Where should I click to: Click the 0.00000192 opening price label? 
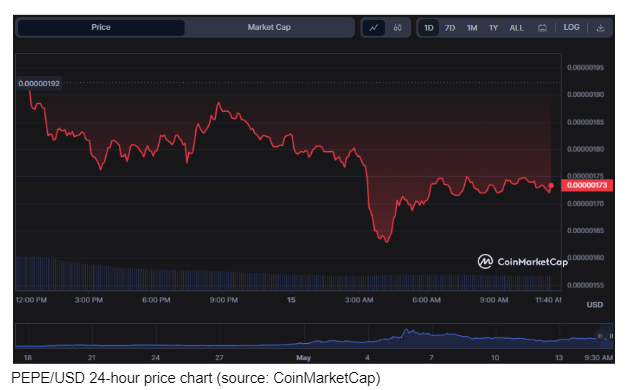(39, 83)
